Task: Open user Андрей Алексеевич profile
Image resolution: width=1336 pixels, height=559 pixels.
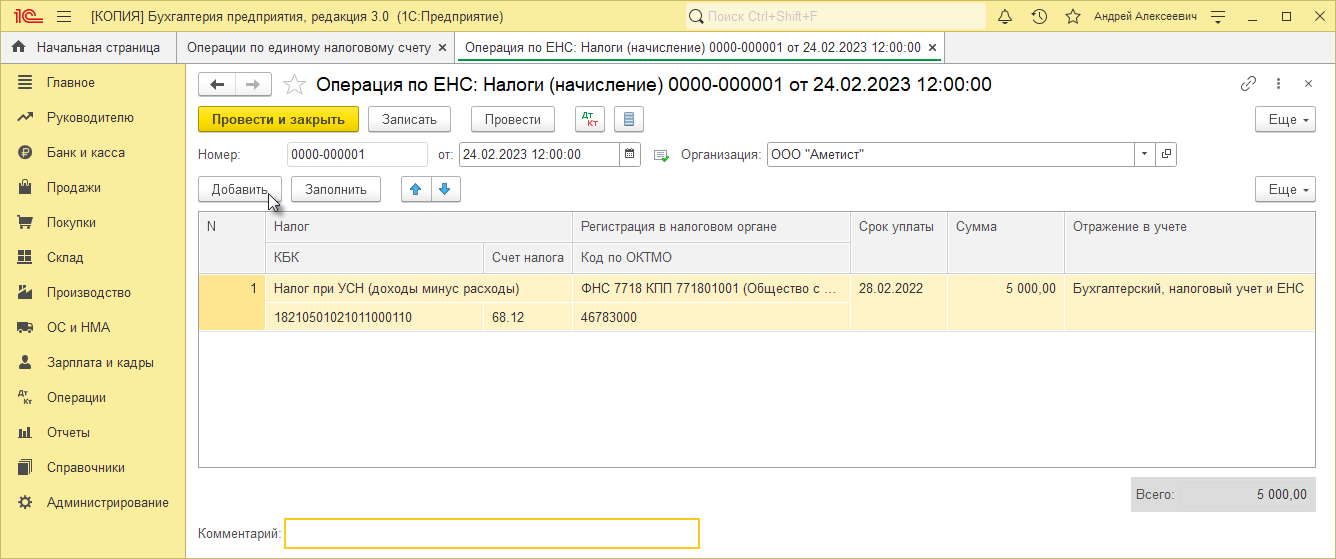Action: pyautogui.click(x=1145, y=17)
